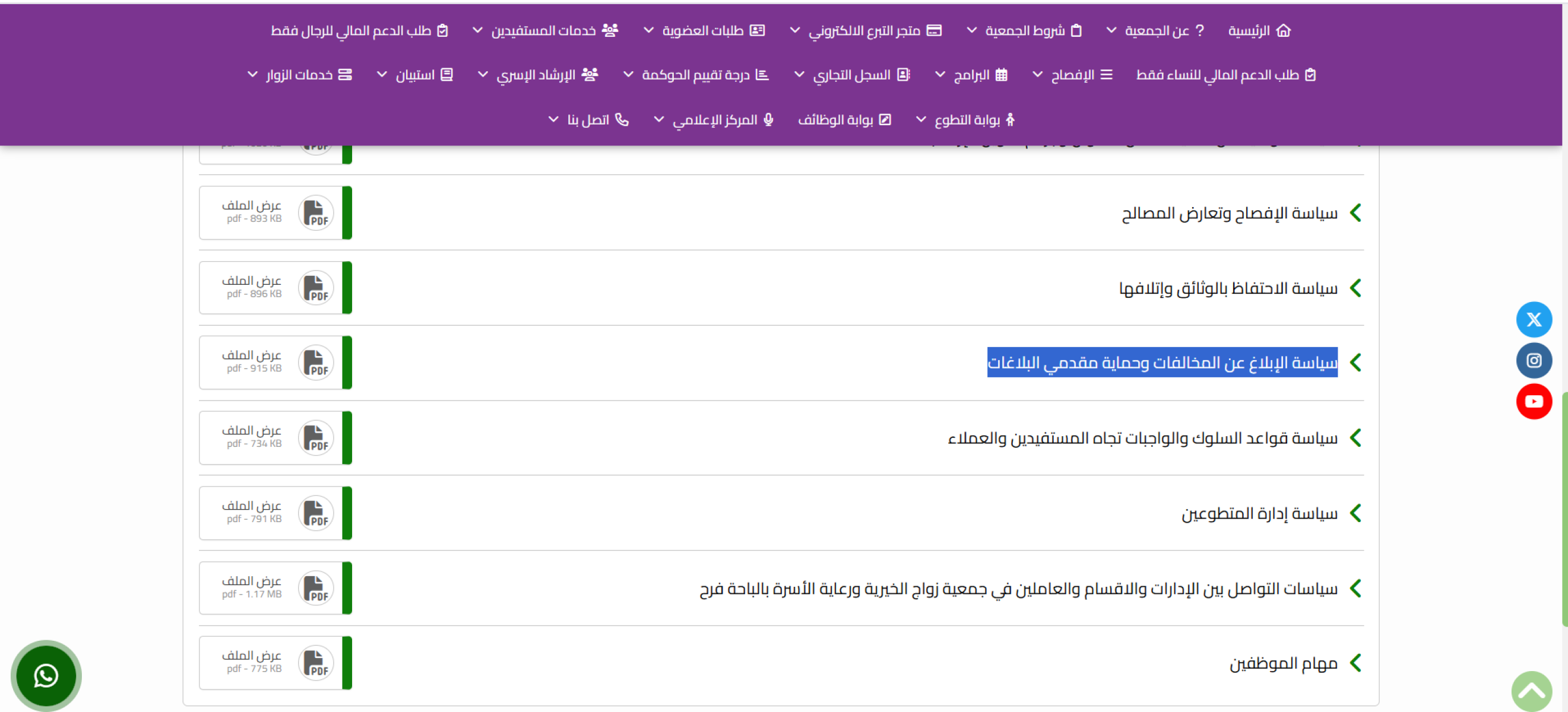Expand the شروط الجمعية dropdown menu
Image resolution: width=1568 pixels, height=712 pixels.
972,30
